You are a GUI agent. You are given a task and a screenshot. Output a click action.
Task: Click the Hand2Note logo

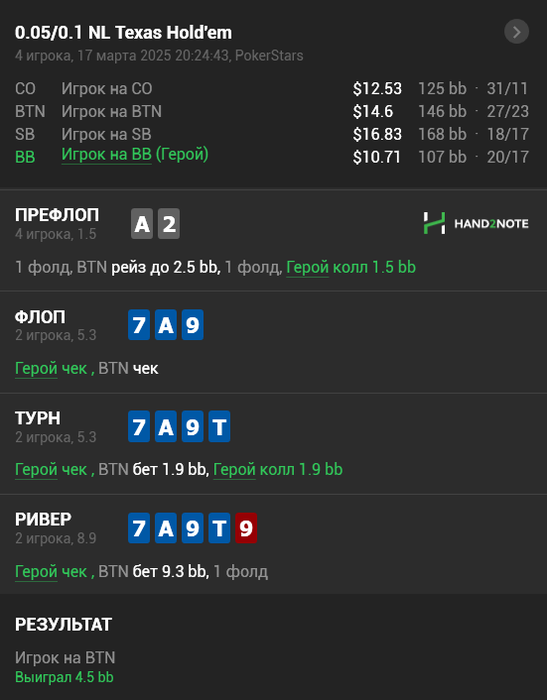pos(476,223)
